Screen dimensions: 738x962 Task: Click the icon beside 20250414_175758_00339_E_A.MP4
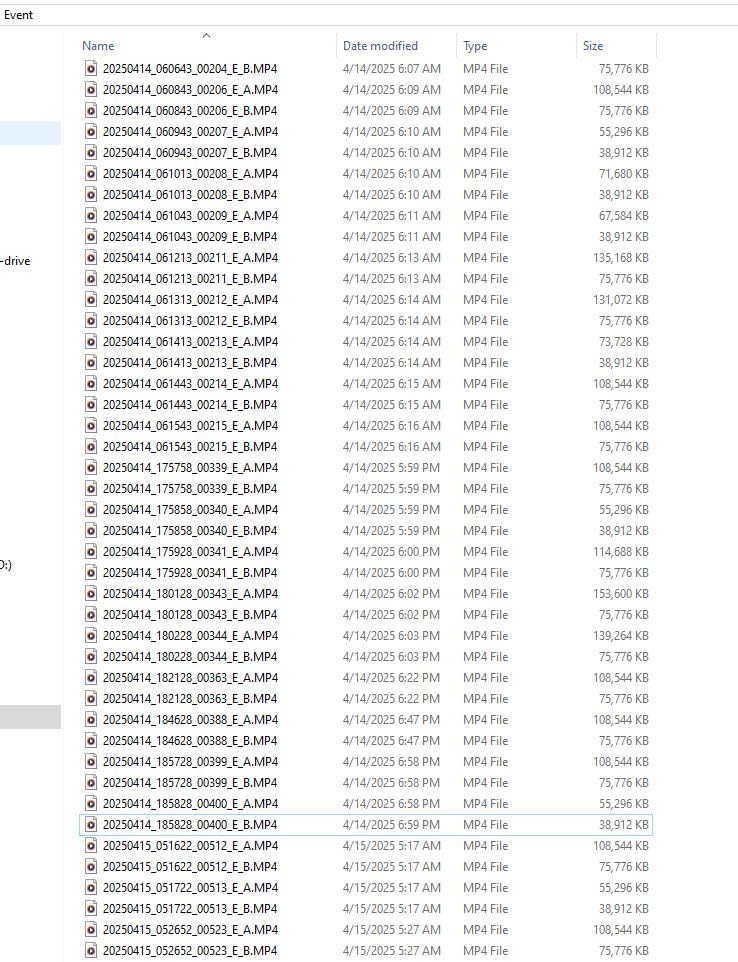tap(91, 468)
